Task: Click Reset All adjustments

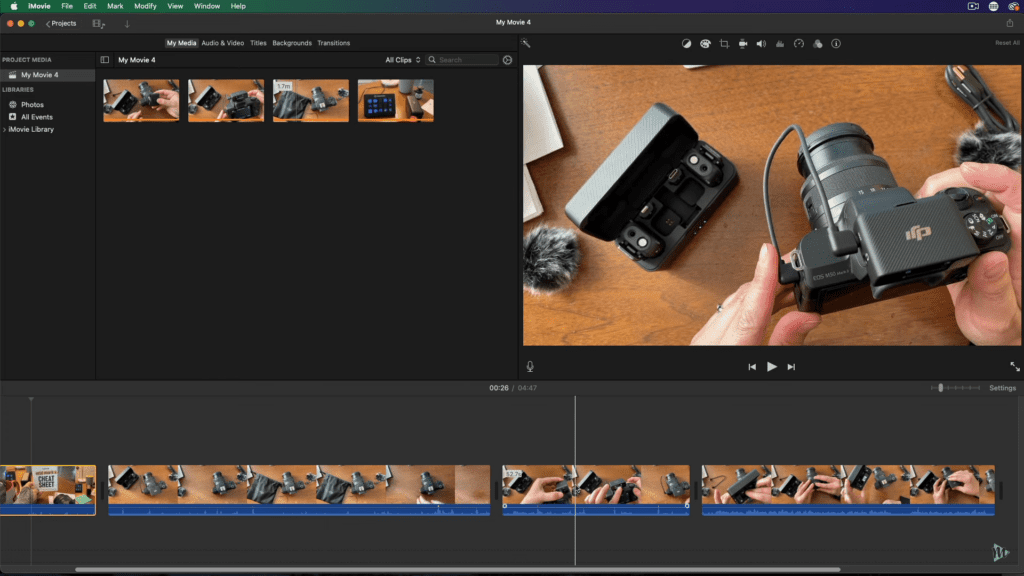Action: coord(1007,43)
